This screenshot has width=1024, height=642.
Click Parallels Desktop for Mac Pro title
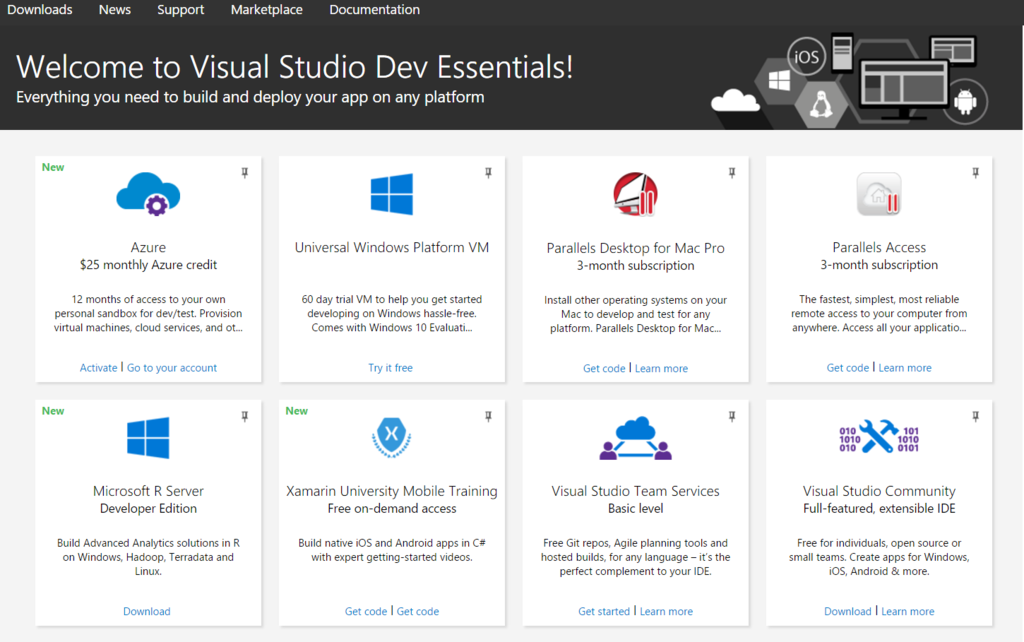coord(635,248)
